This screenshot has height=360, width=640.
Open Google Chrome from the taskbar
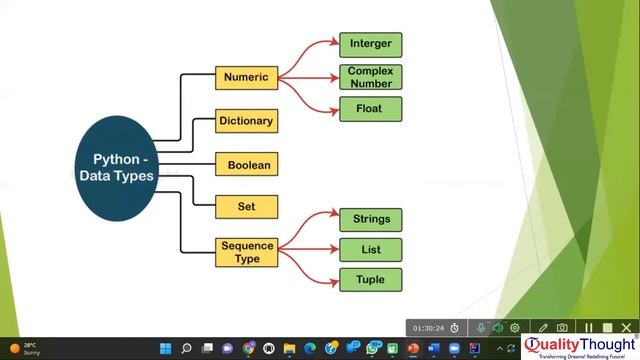coord(249,348)
